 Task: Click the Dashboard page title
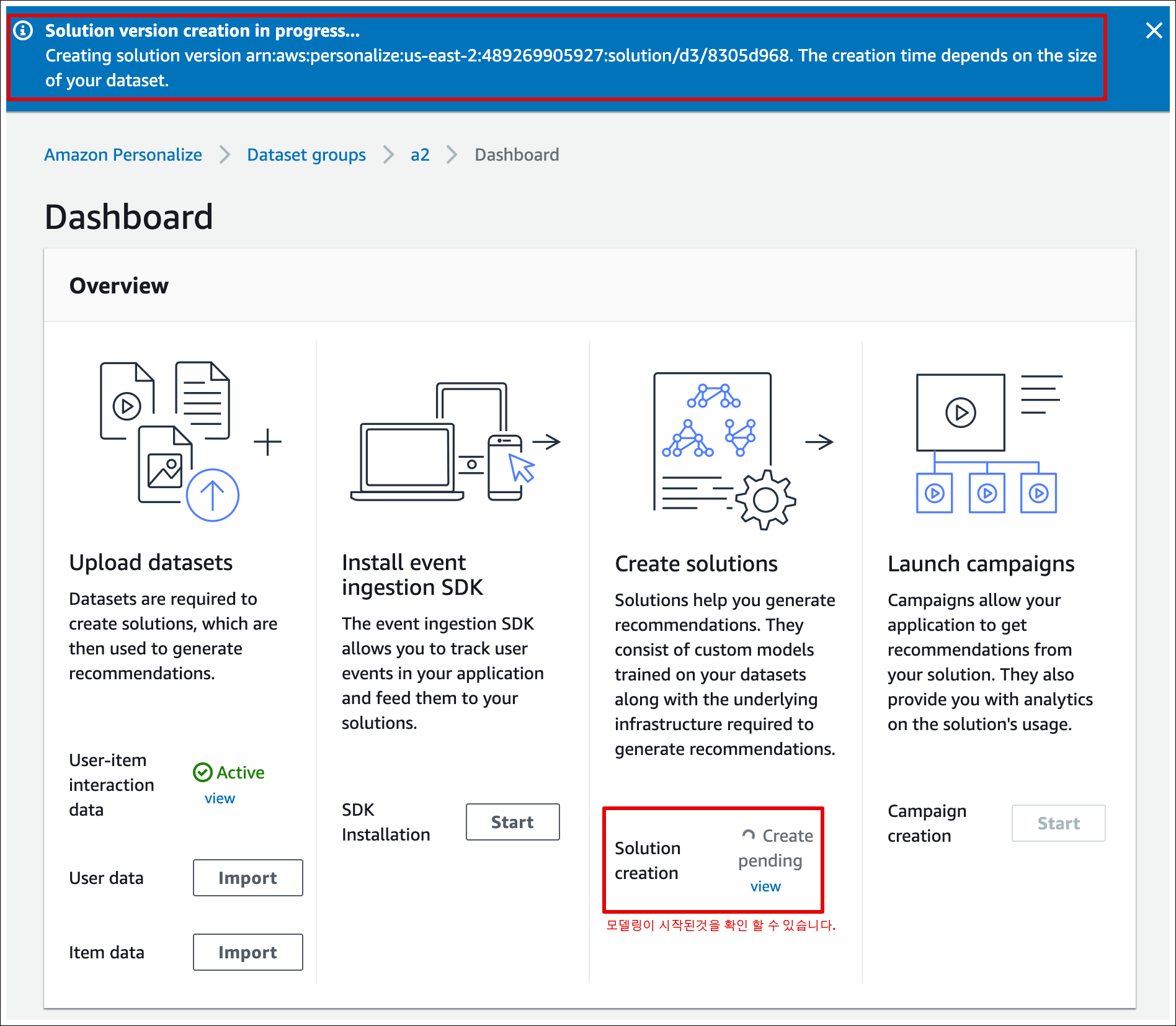click(x=129, y=217)
